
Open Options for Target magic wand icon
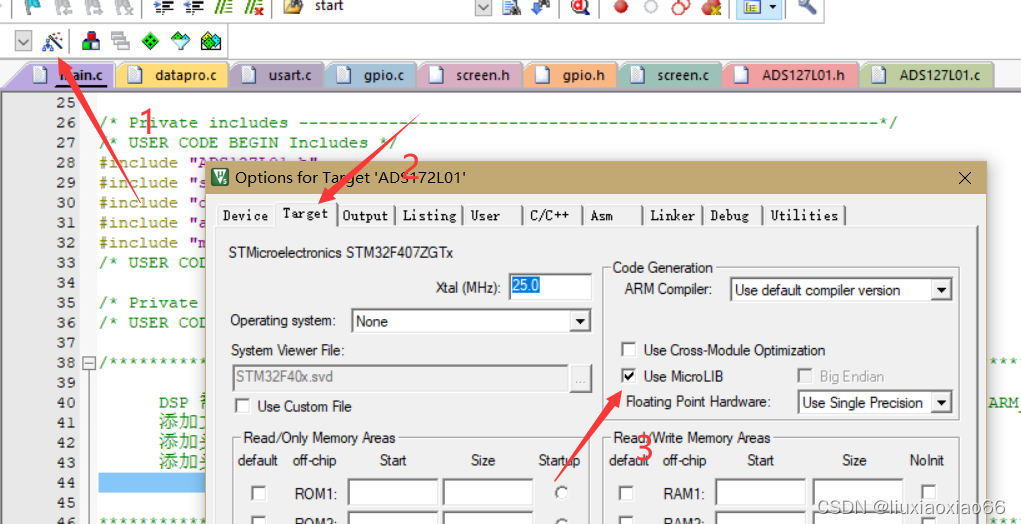(52, 42)
